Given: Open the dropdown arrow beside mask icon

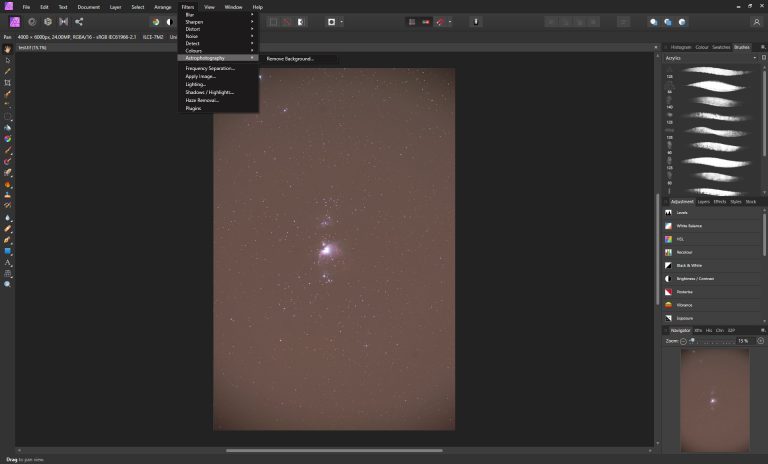Looking at the screenshot, I should tap(341, 22).
